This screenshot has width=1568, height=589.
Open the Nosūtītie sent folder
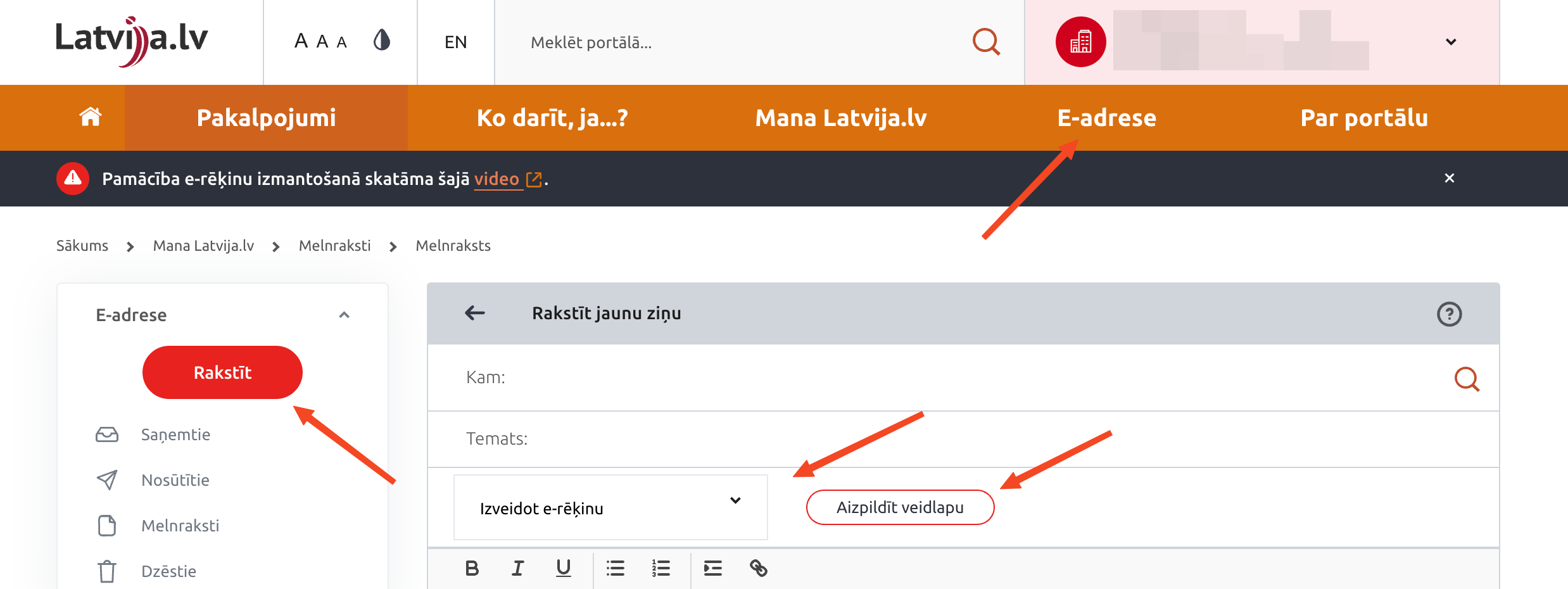(175, 480)
